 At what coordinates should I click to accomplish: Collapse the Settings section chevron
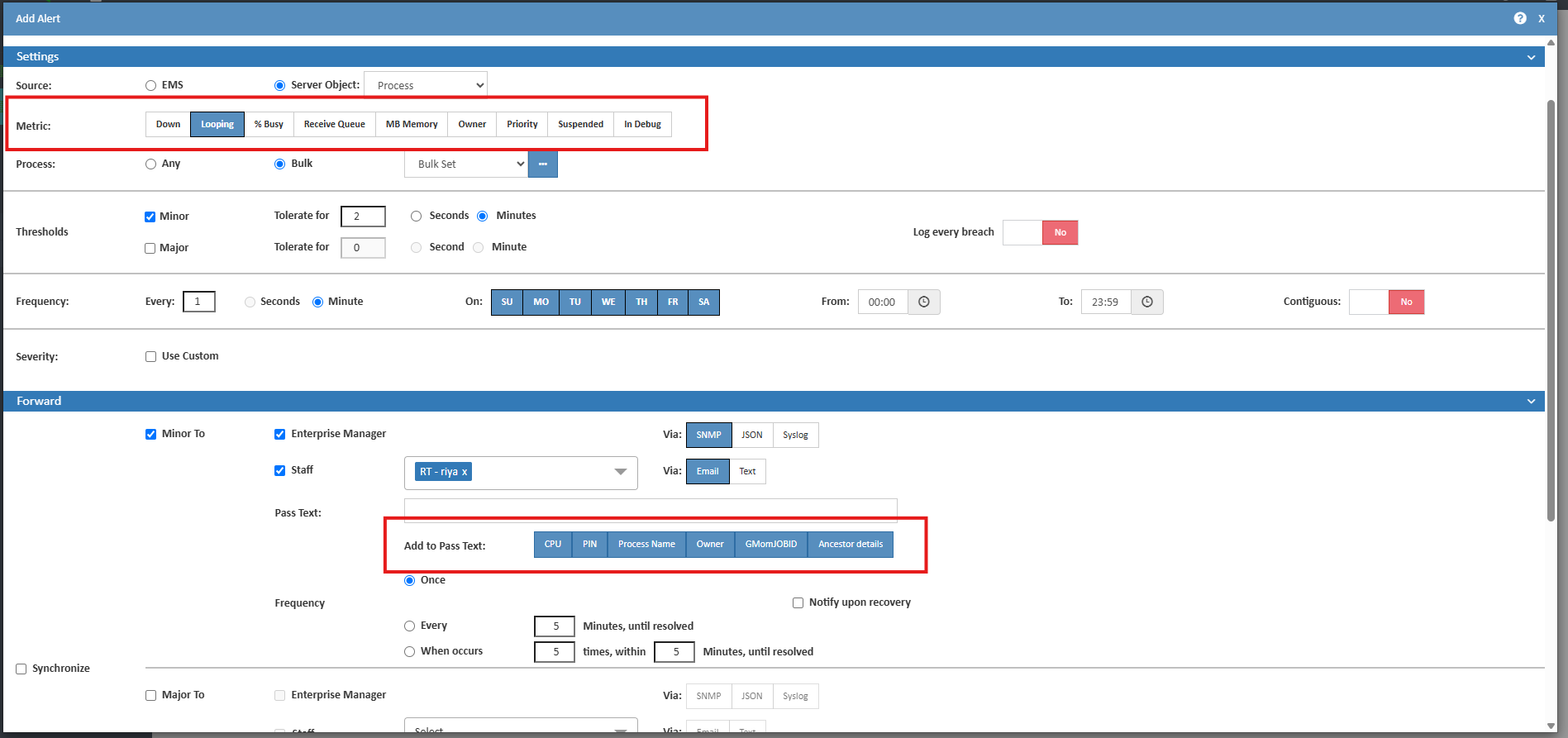[1531, 57]
